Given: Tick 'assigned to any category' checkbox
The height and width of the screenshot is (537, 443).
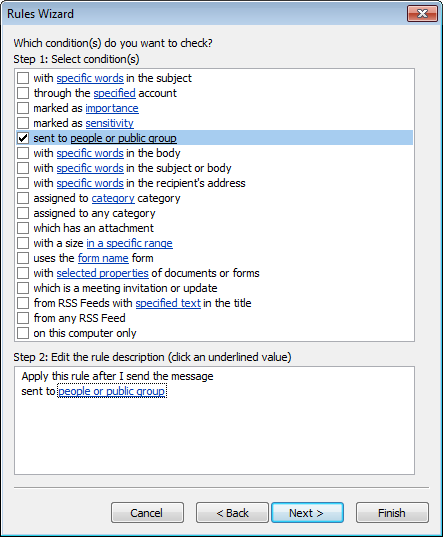Looking at the screenshot, I should tap(23, 213).
